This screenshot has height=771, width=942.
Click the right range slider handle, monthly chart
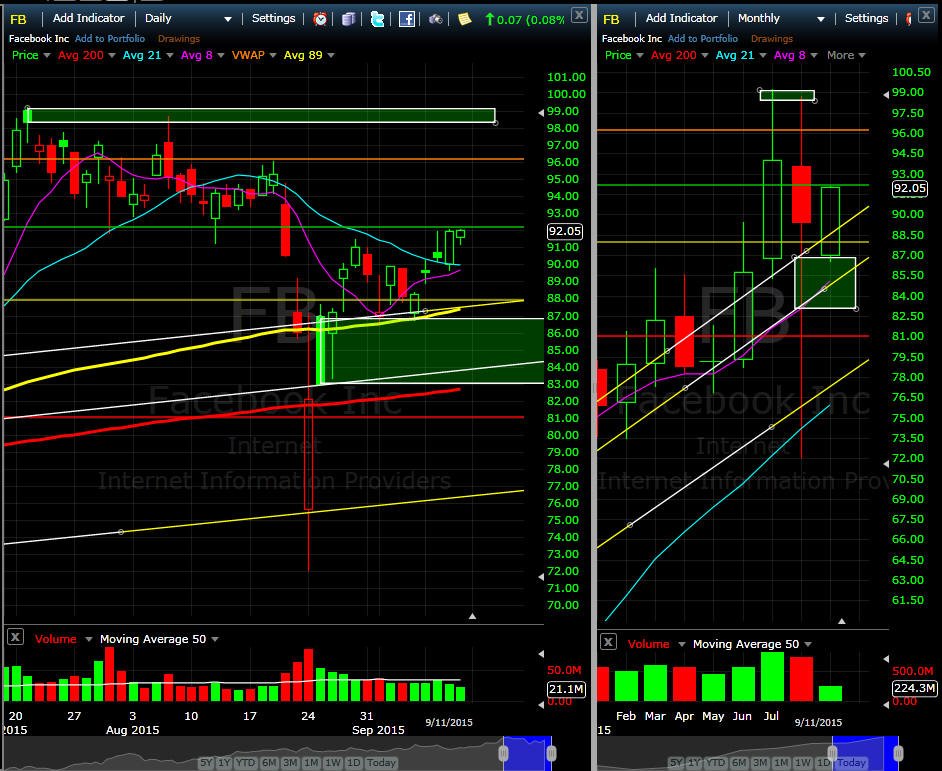[898, 753]
